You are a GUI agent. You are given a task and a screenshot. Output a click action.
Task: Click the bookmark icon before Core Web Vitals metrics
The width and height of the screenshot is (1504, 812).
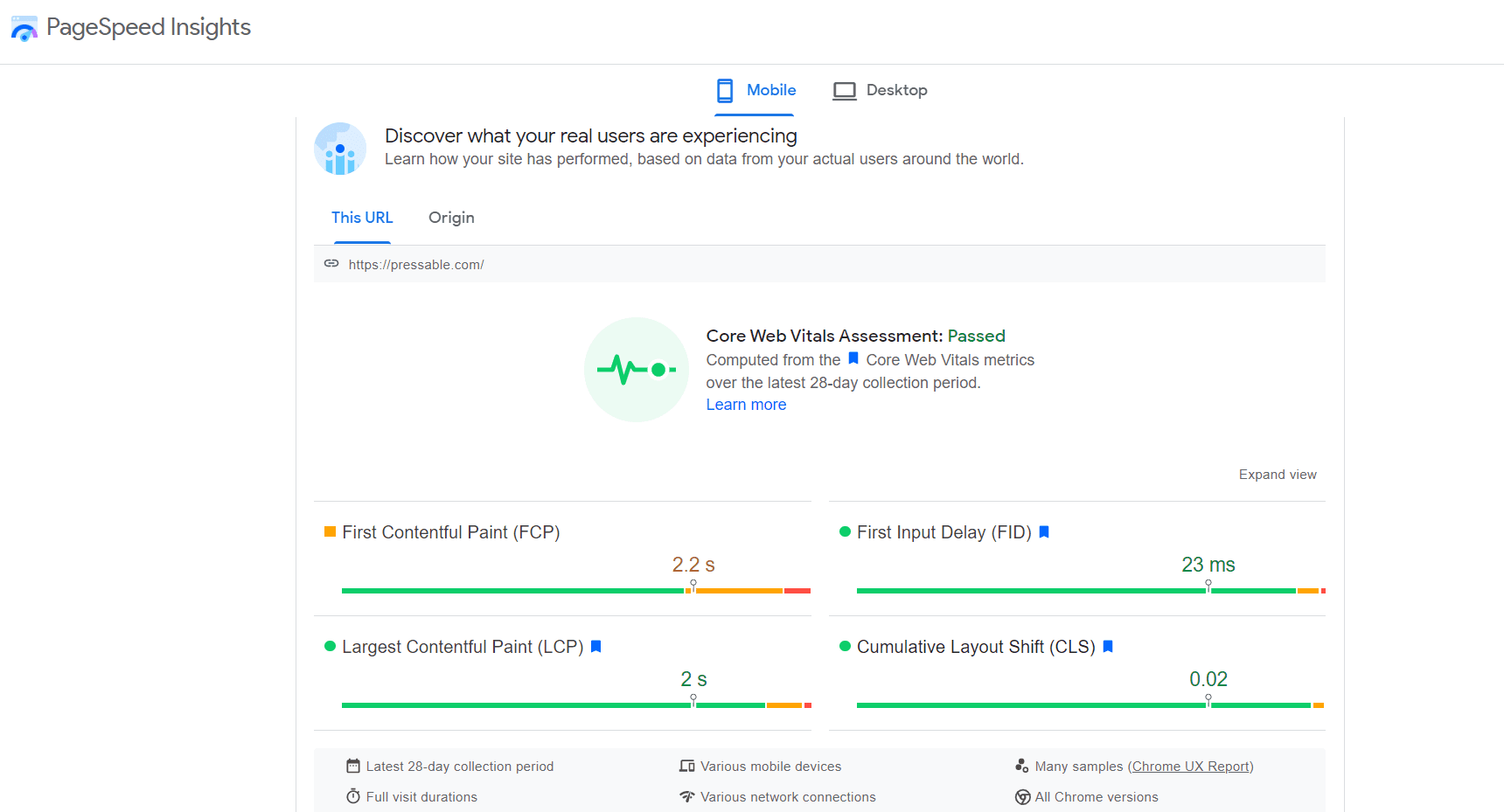pyautogui.click(x=853, y=358)
